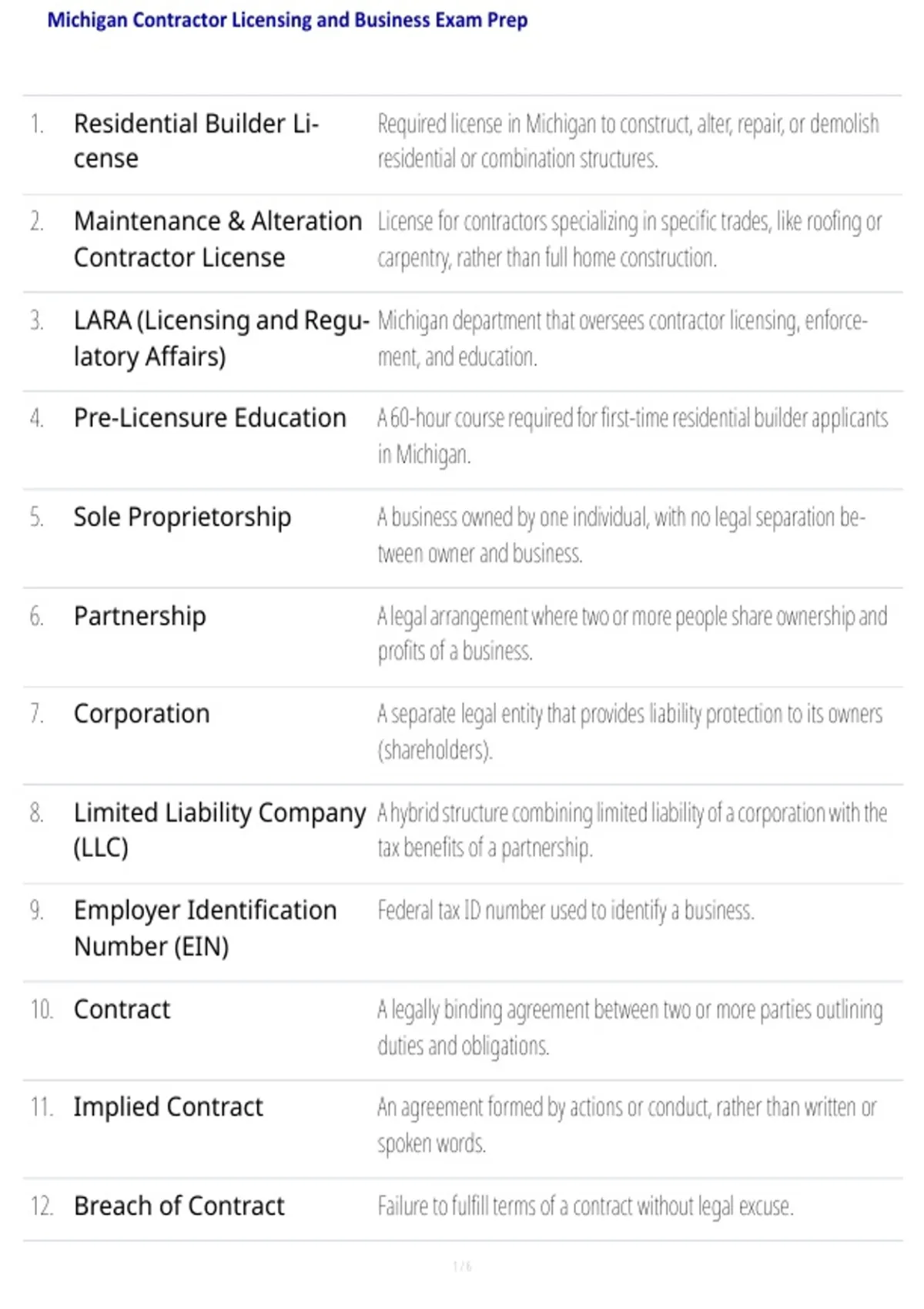The width and height of the screenshot is (924, 1309).
Task: Click the Michigan department oversees licensing definition
Action: [x=622, y=338]
